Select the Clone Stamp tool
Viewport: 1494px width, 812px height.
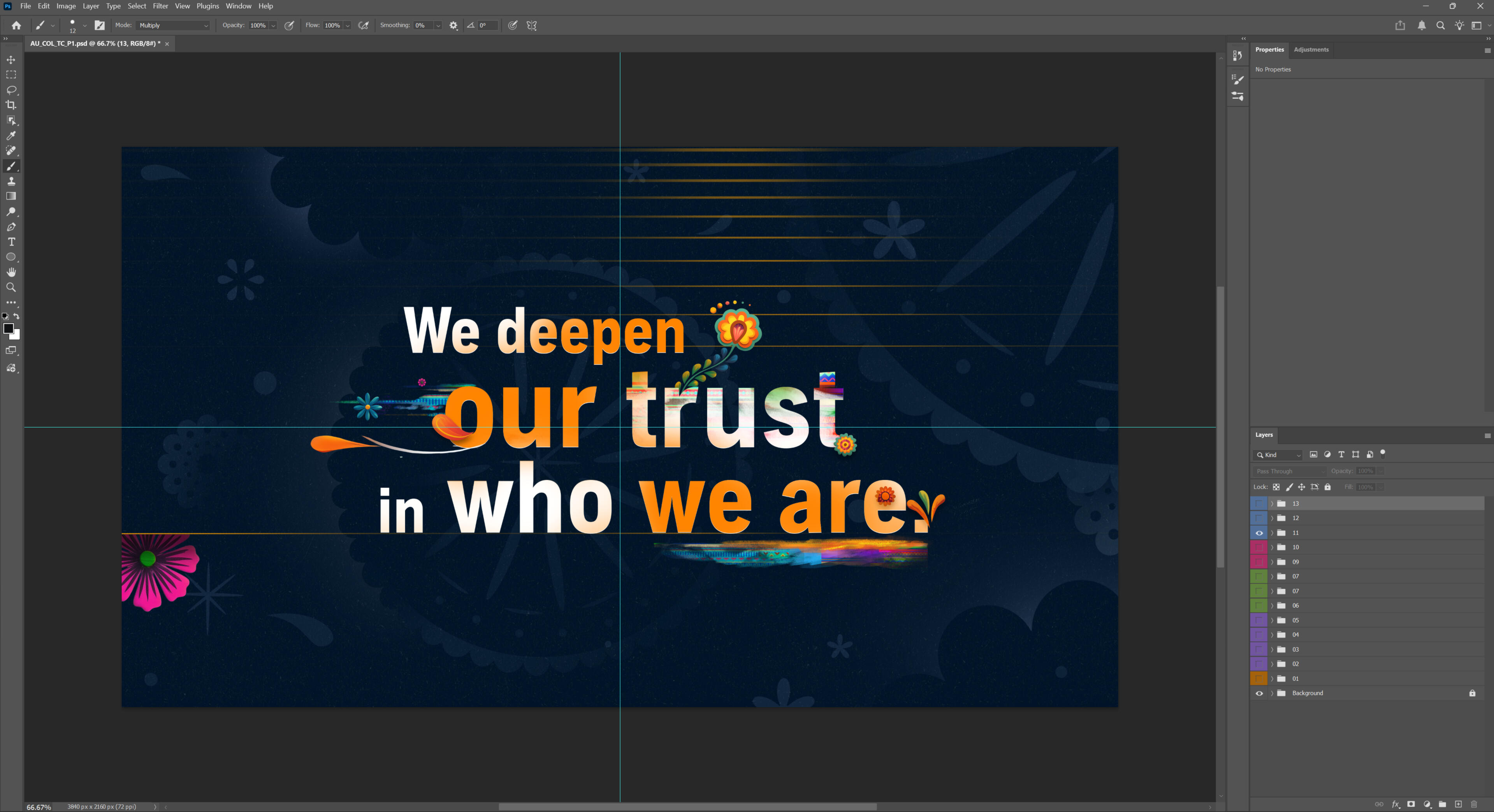click(11, 181)
